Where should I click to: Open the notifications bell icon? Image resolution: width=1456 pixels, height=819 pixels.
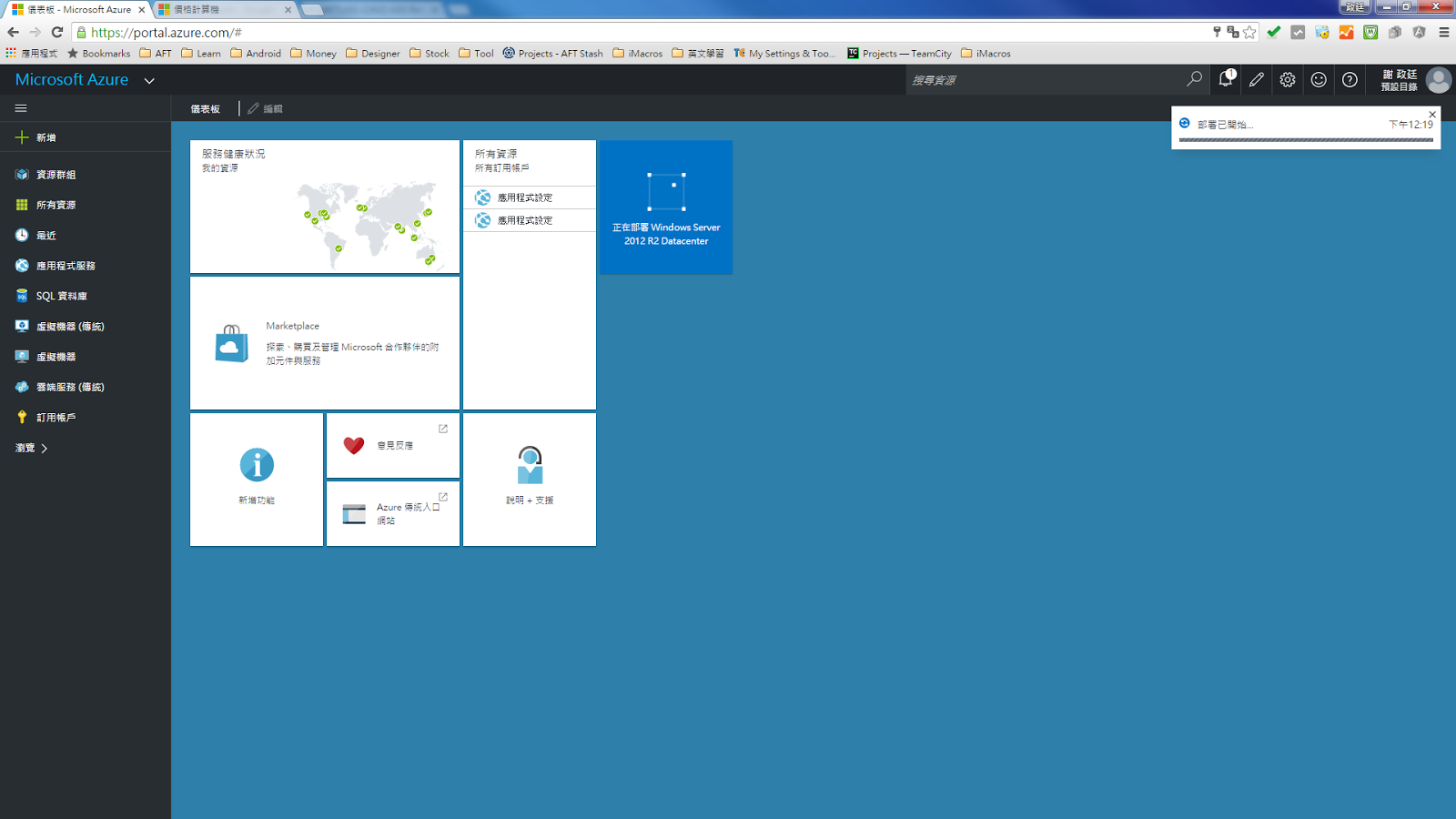click(x=1226, y=79)
